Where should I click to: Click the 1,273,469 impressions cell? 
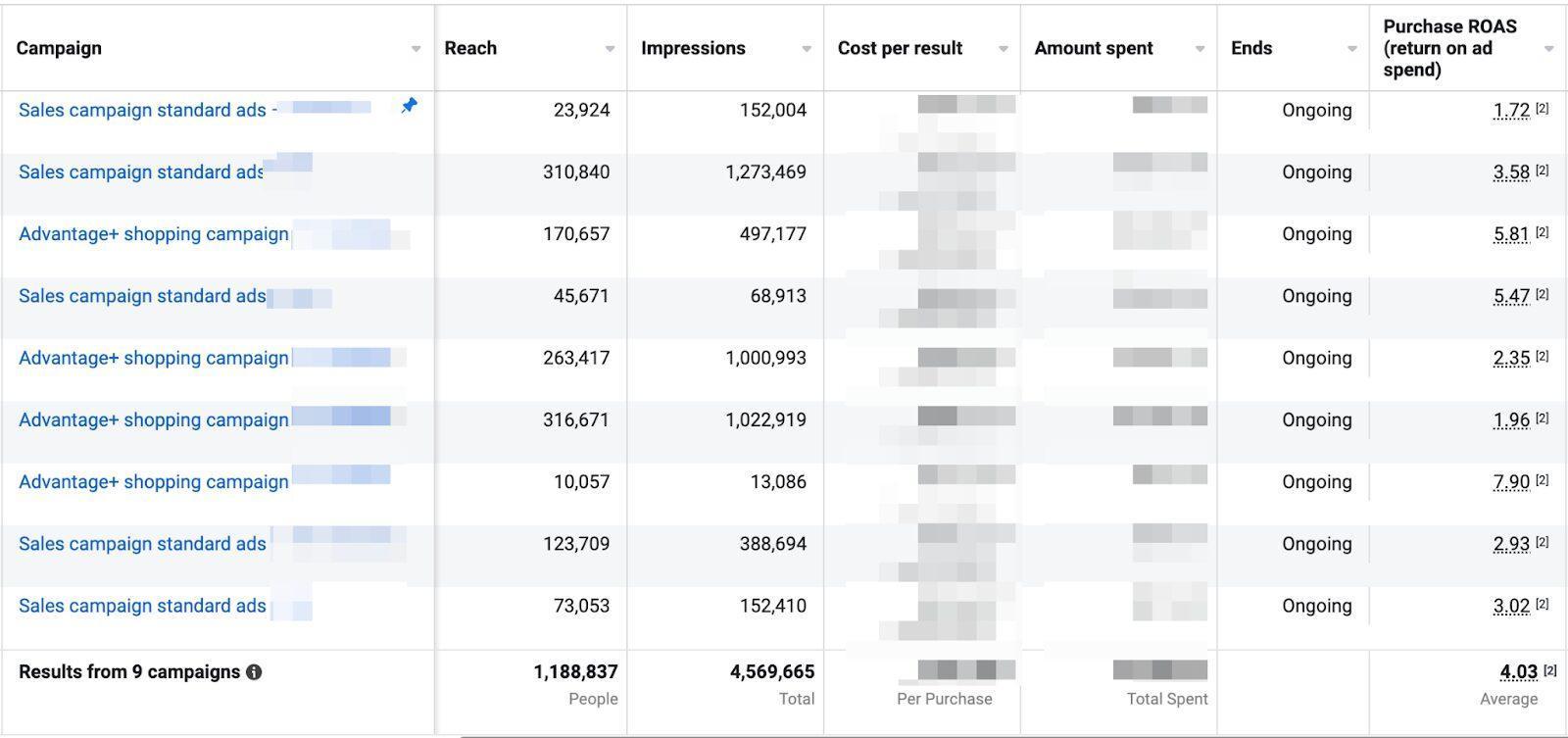(x=765, y=172)
